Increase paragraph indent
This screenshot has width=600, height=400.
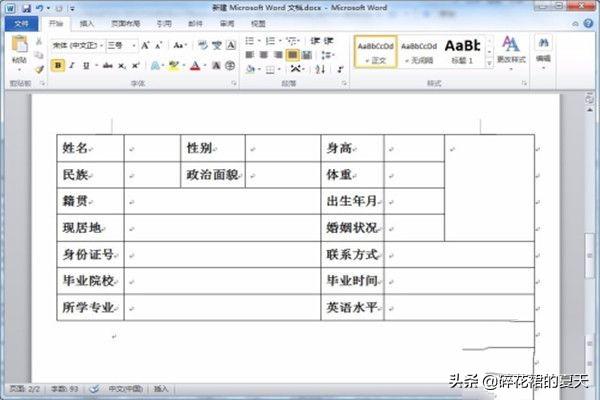[x=329, y=41]
